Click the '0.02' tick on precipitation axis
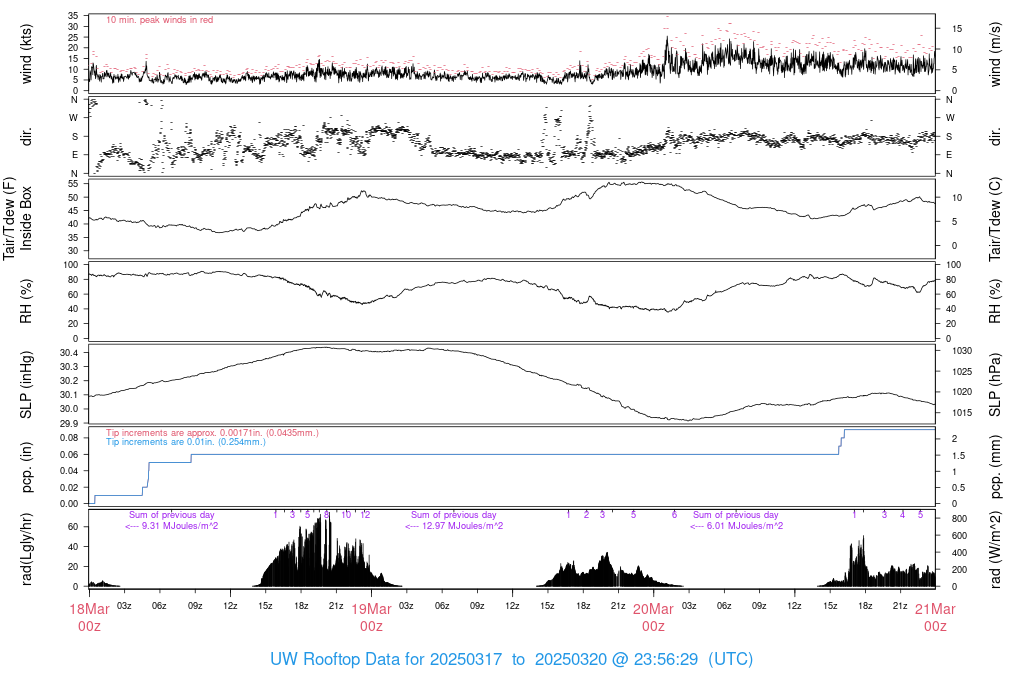This screenshot has height=700, width=1024. (69, 488)
